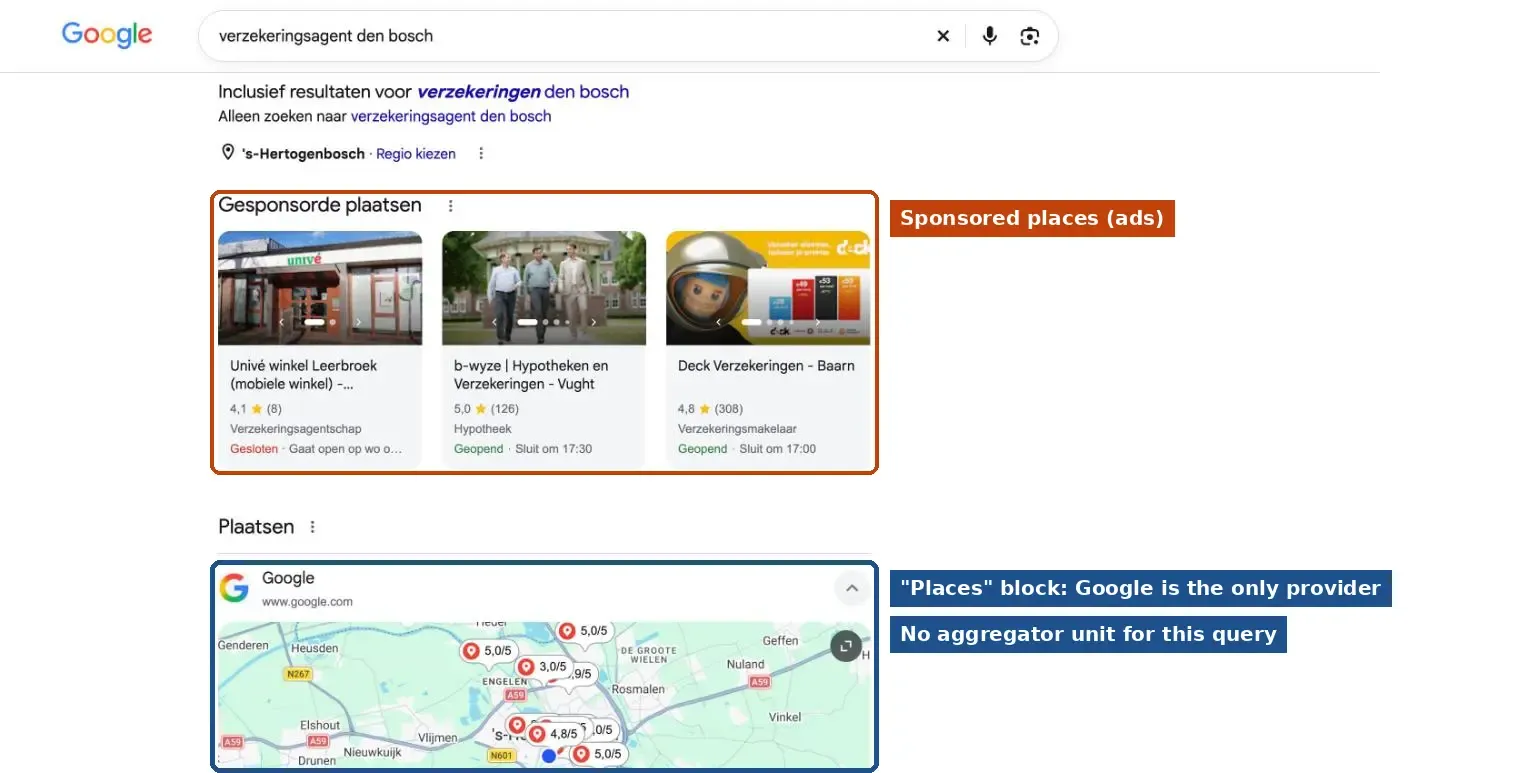Click the www.google.com provider address
1536x773 pixels.
[307, 602]
